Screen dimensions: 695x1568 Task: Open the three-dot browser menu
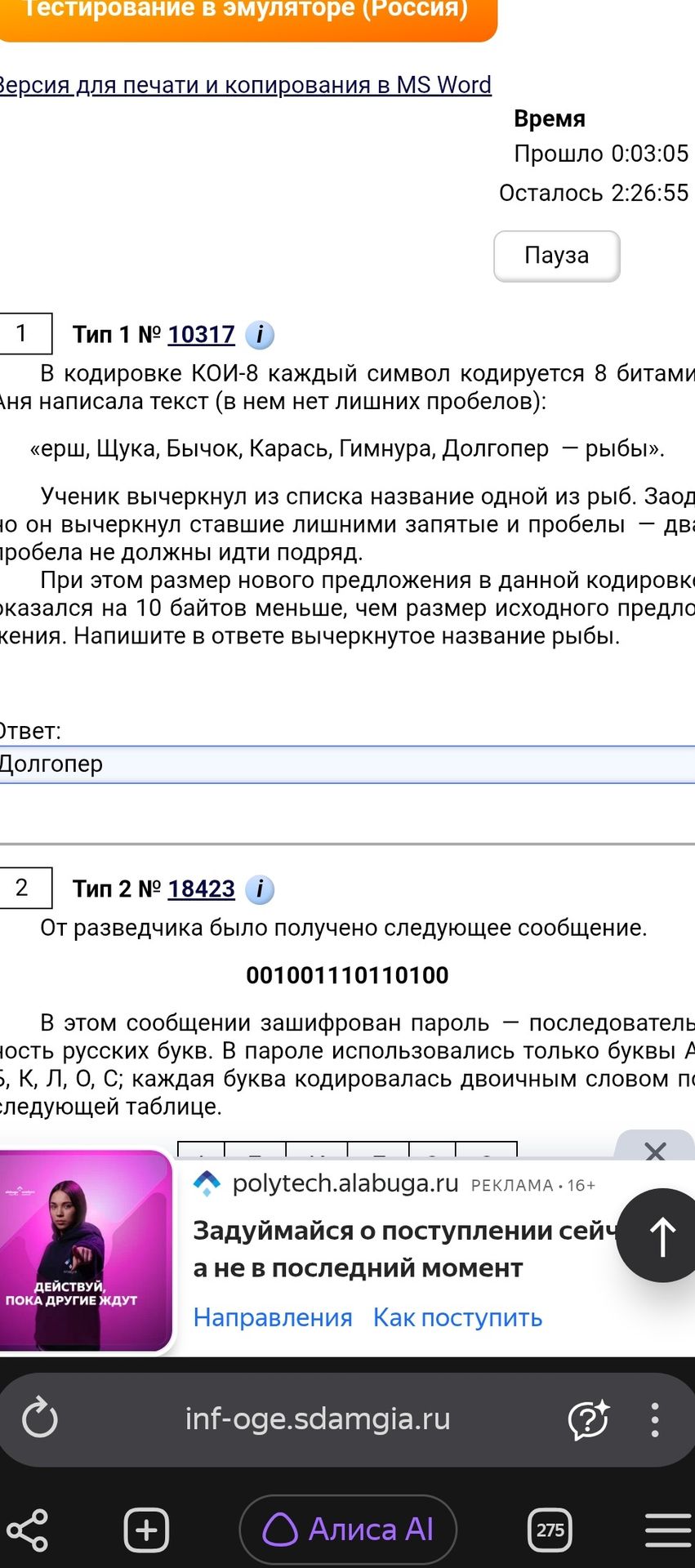[x=654, y=1419]
